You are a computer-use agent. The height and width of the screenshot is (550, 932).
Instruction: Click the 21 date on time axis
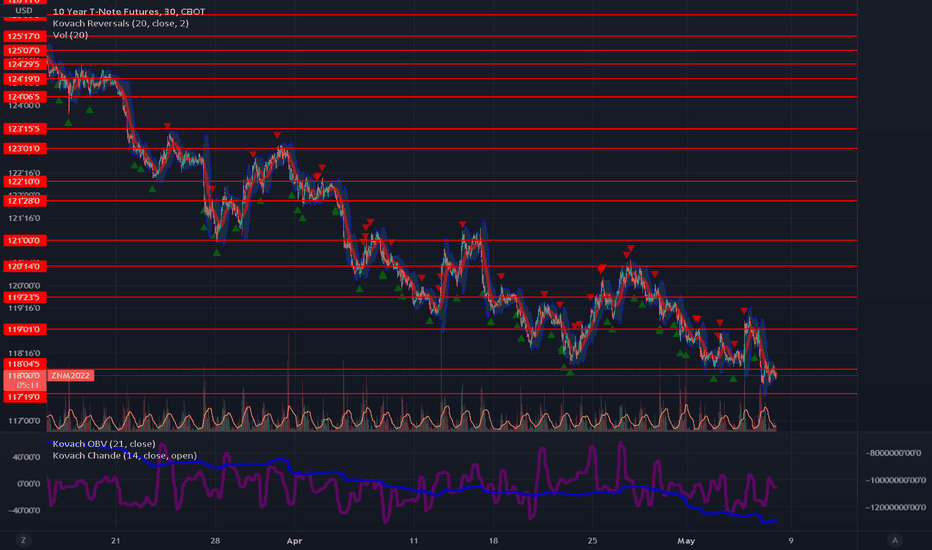point(115,540)
